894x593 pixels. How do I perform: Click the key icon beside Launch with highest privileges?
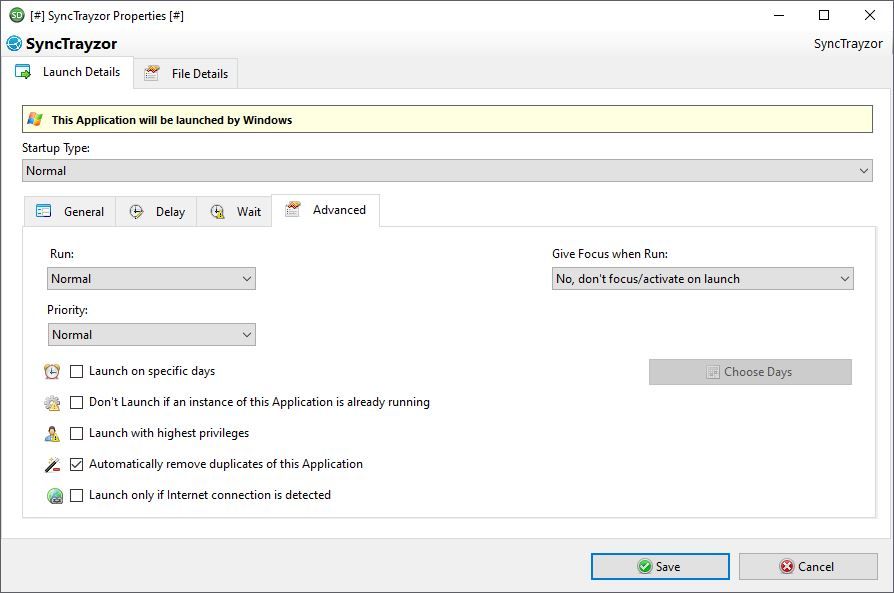coord(54,433)
